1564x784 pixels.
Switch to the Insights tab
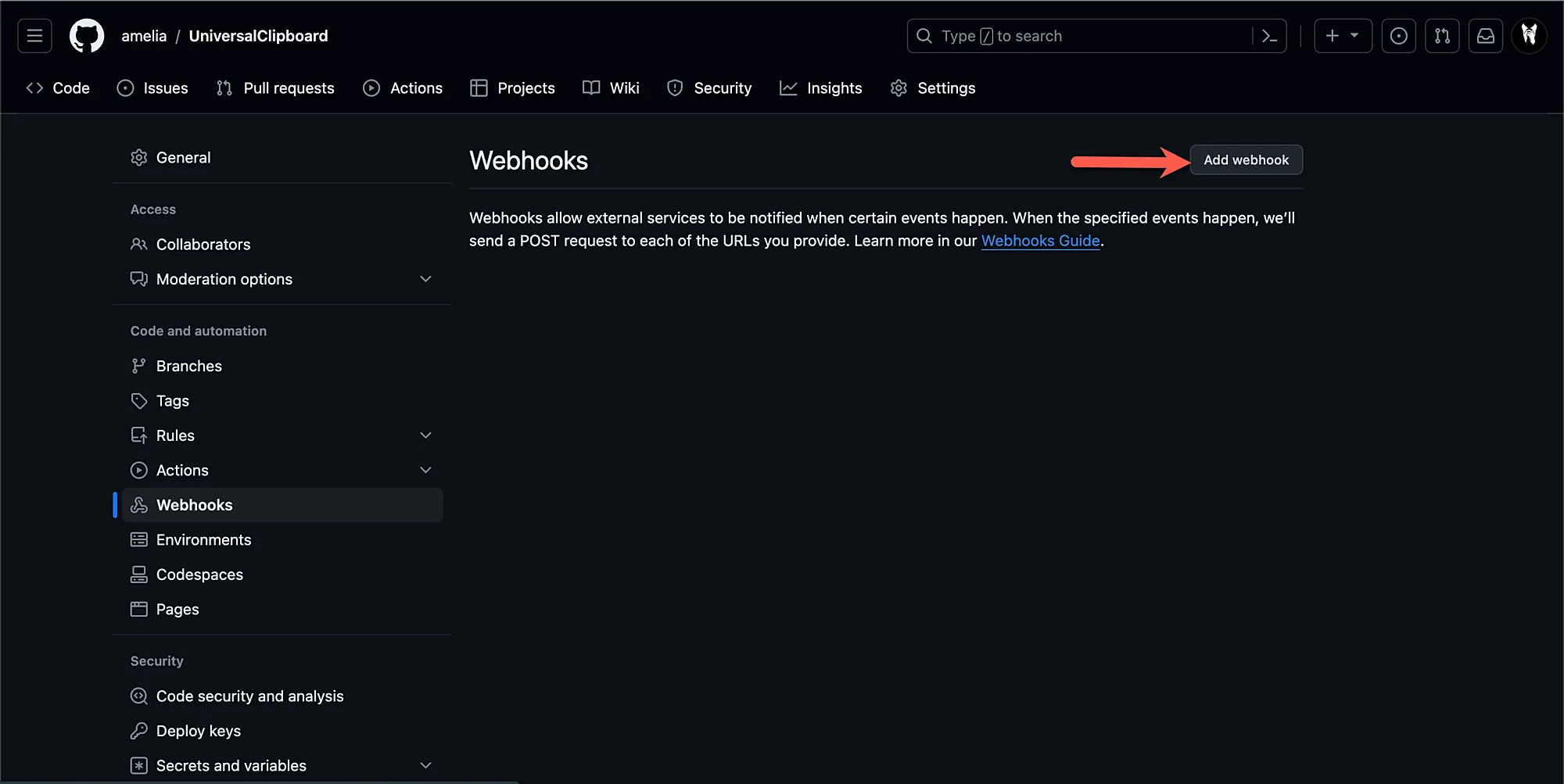coord(820,88)
